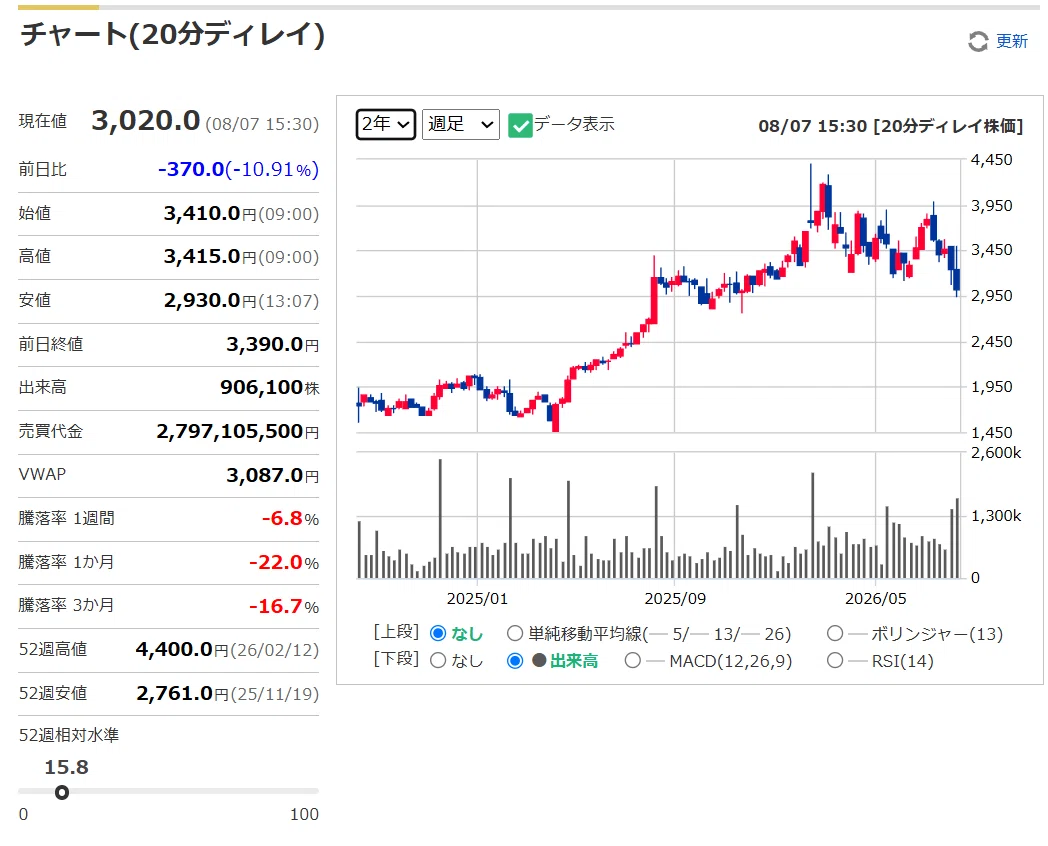Uncheck the データ表示 checkbox
The image size is (1048, 846).
click(x=520, y=125)
